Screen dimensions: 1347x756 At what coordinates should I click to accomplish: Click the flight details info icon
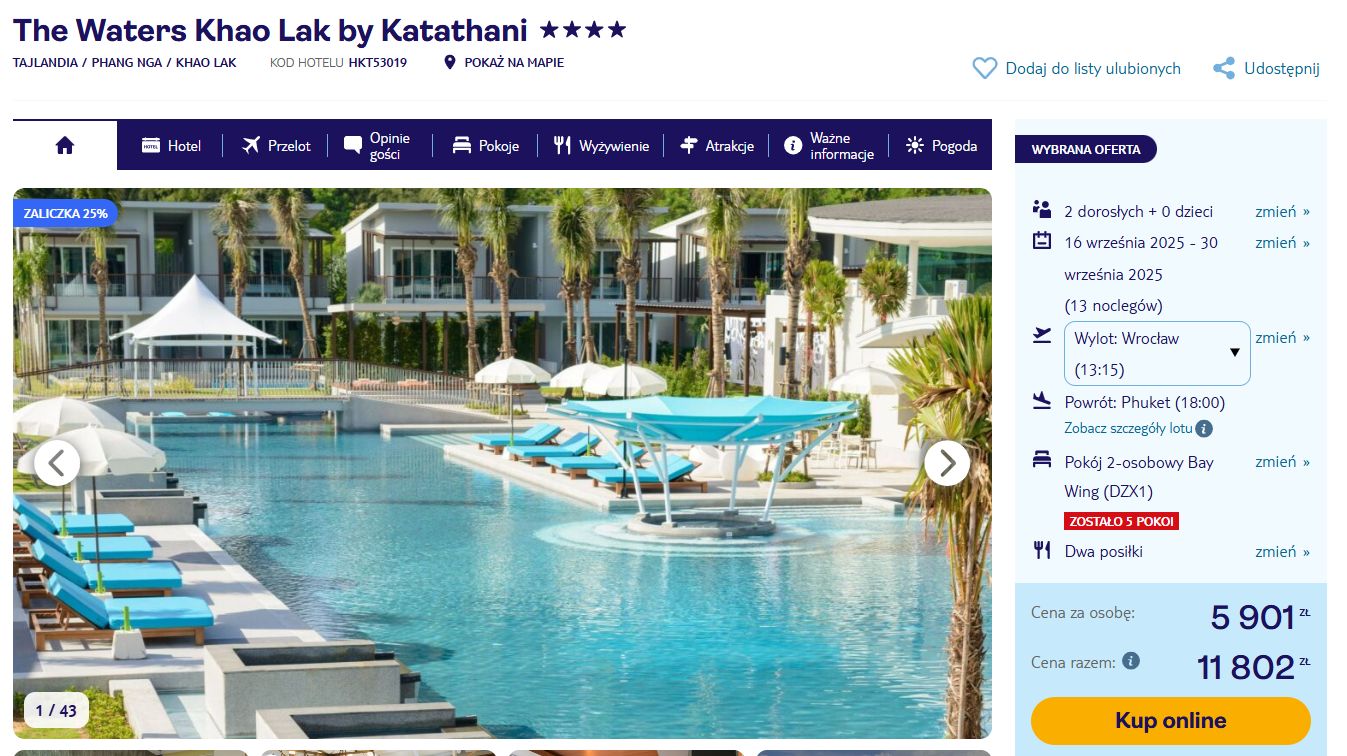coord(1204,428)
